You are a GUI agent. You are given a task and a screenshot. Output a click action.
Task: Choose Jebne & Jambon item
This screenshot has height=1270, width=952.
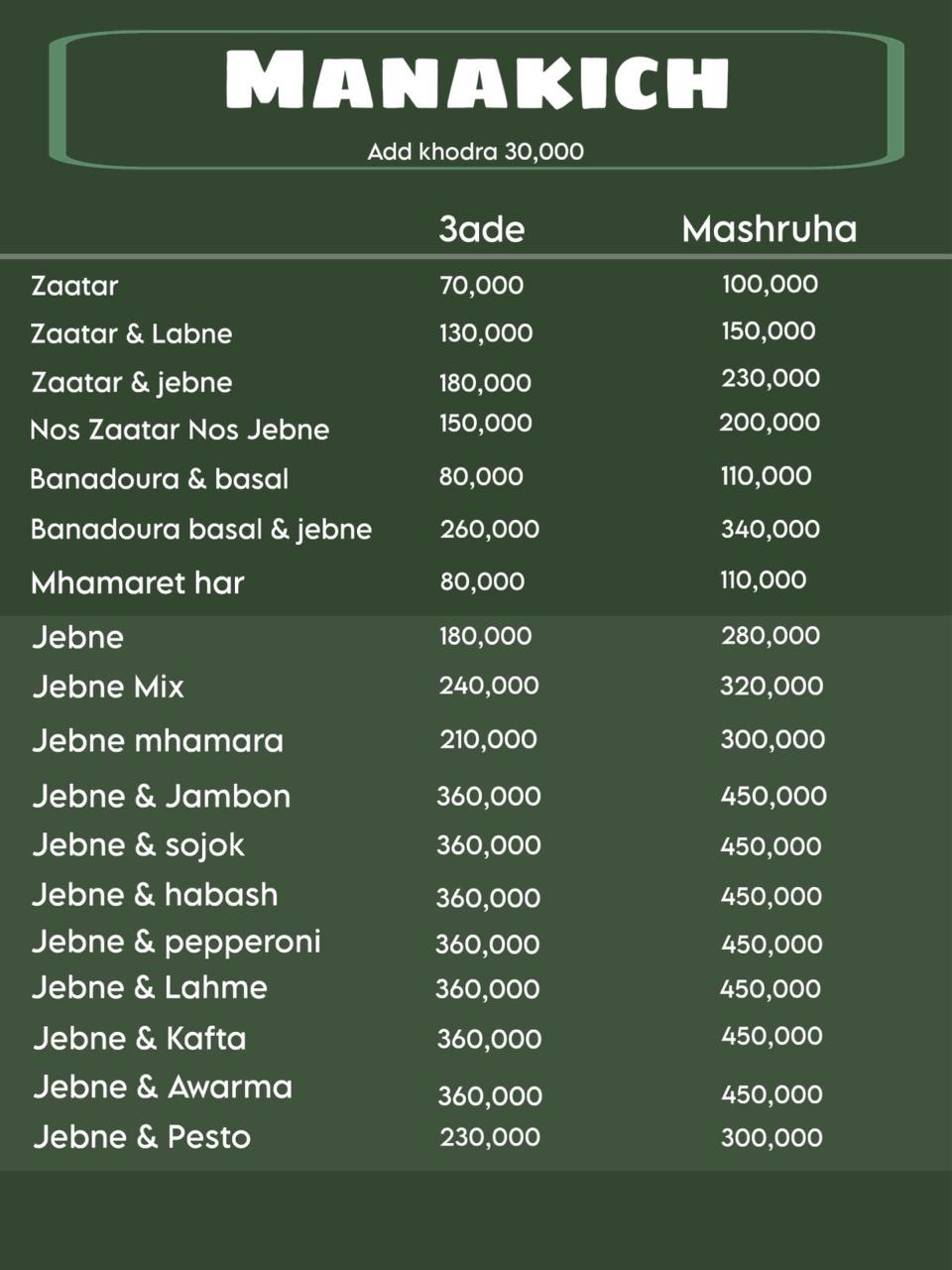coord(162,796)
